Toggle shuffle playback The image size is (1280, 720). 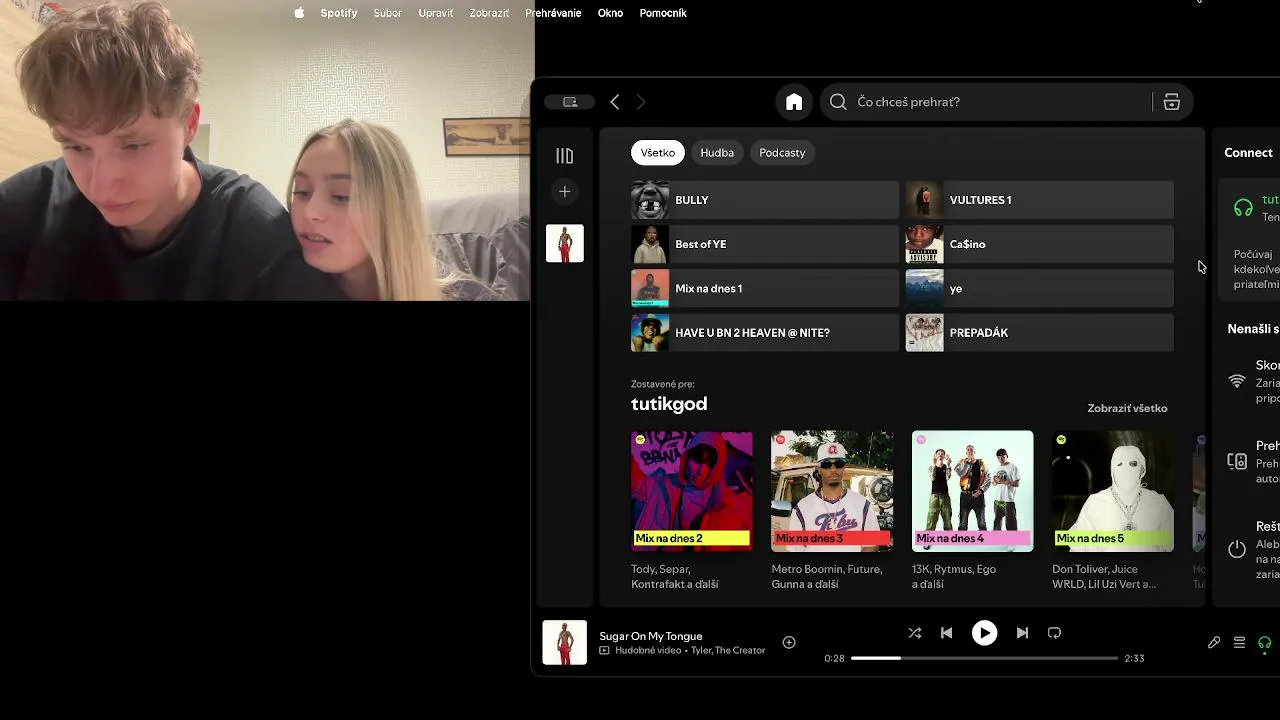coord(915,633)
